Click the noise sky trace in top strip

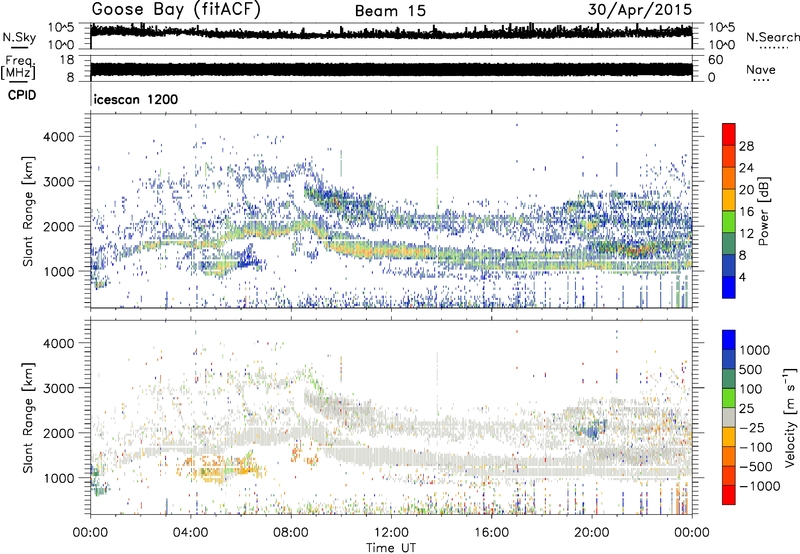[391, 32]
